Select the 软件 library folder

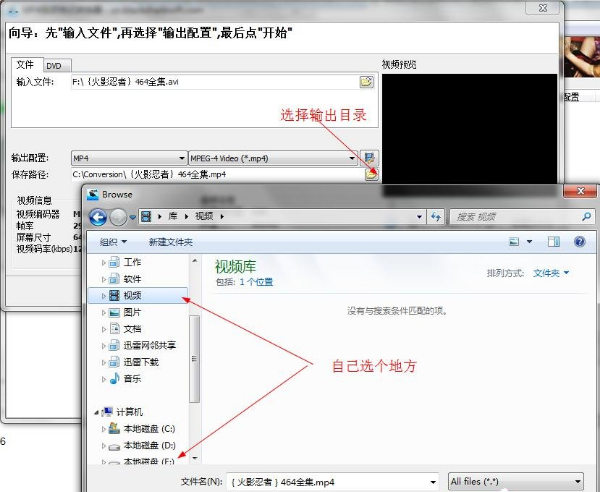coord(133,279)
